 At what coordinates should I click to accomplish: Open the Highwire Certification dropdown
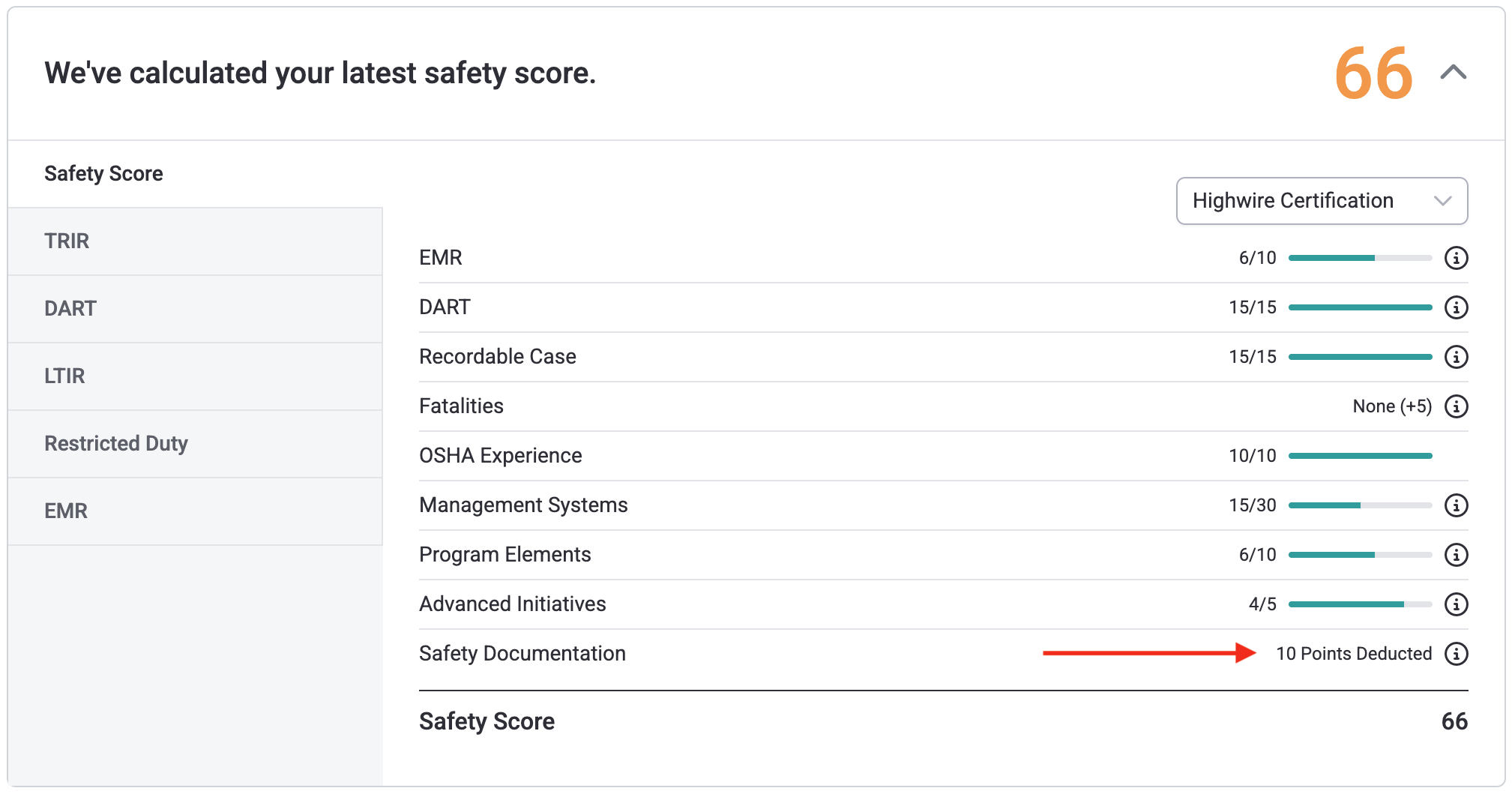pos(1322,201)
